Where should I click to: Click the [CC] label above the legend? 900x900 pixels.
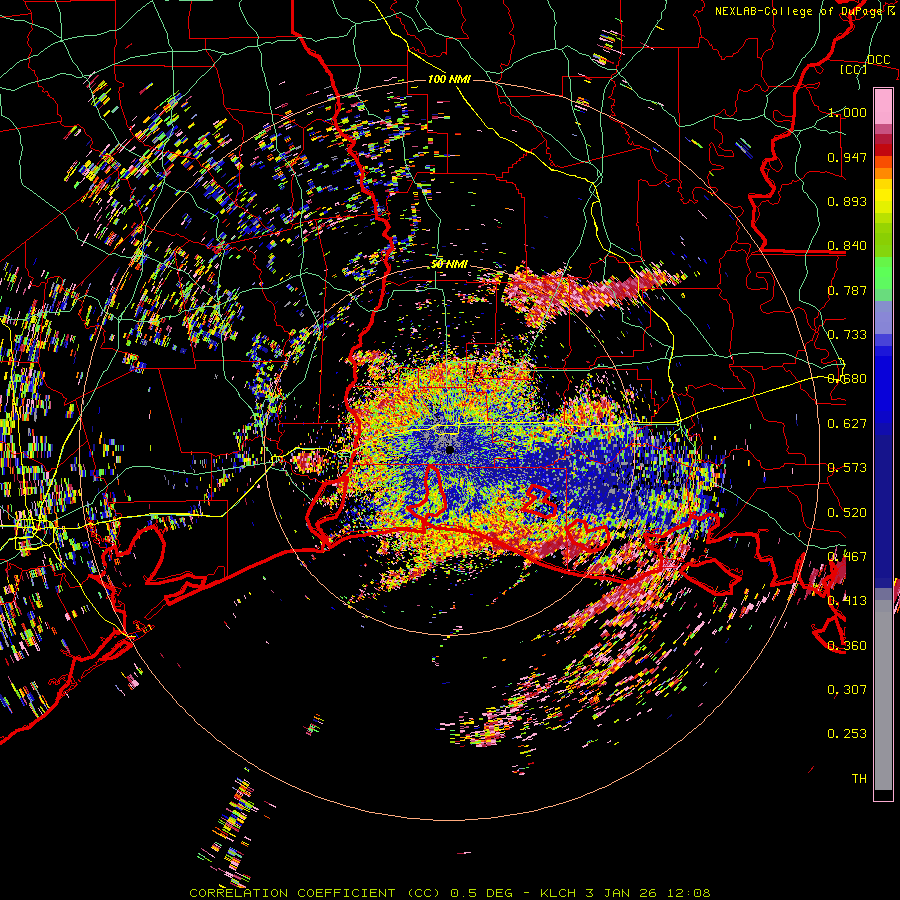[x=853, y=69]
